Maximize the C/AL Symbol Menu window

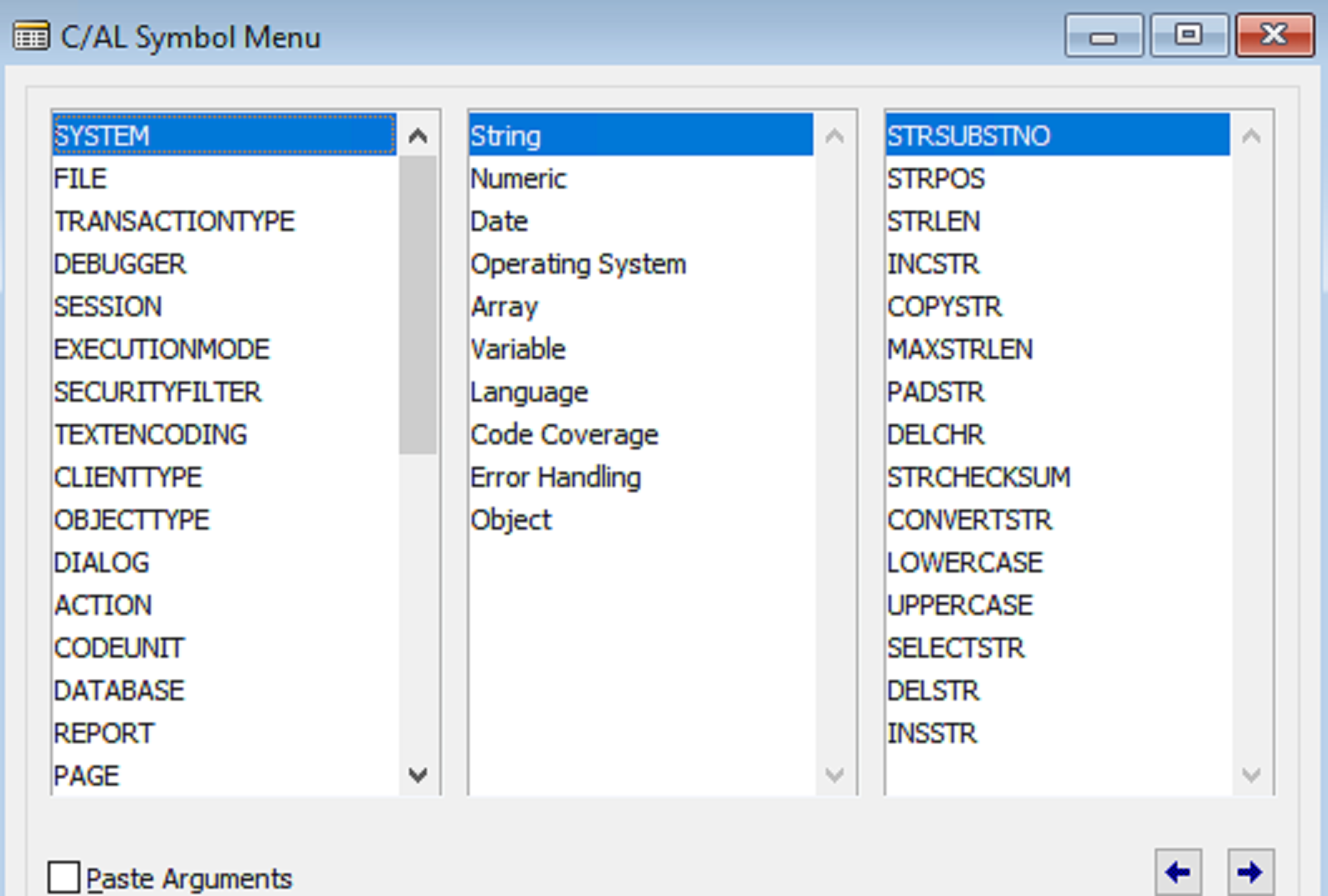1189,35
